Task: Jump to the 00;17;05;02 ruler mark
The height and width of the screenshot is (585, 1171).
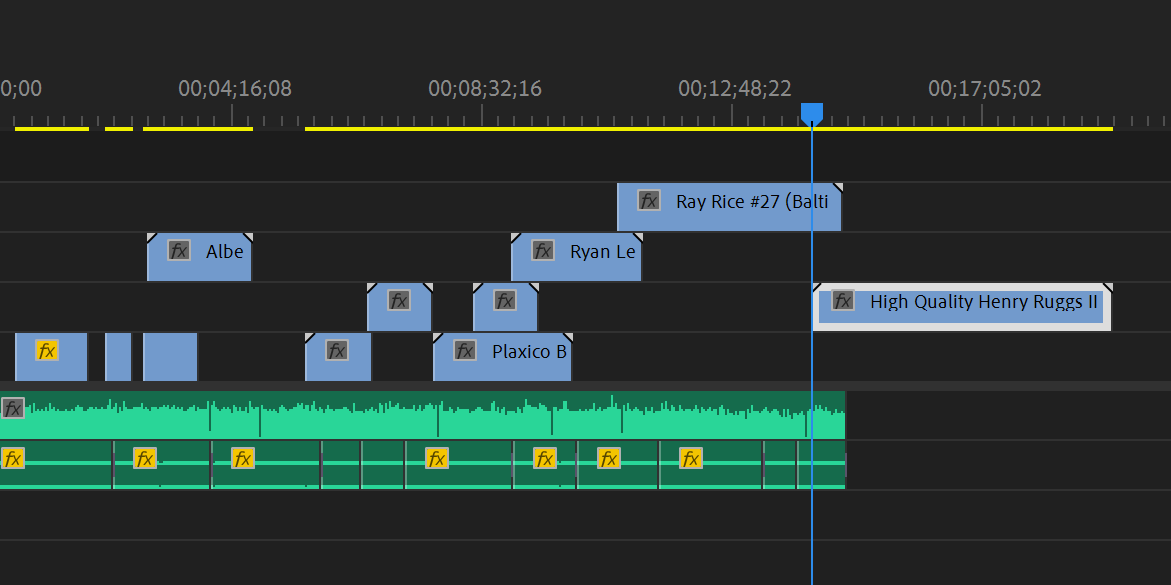Action: pos(984,89)
